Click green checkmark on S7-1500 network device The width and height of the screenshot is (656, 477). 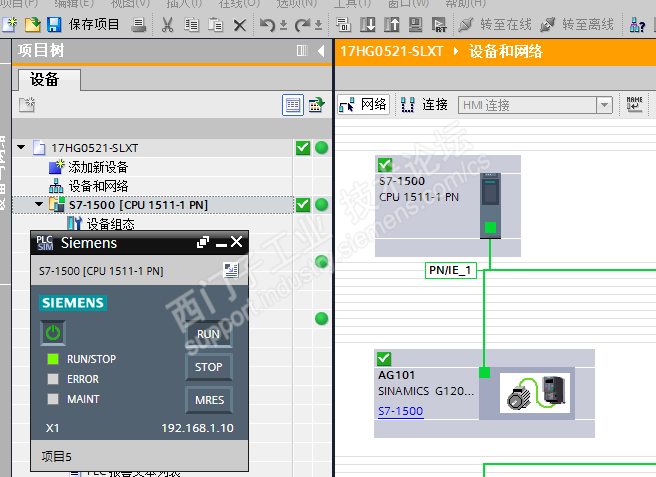[x=385, y=165]
